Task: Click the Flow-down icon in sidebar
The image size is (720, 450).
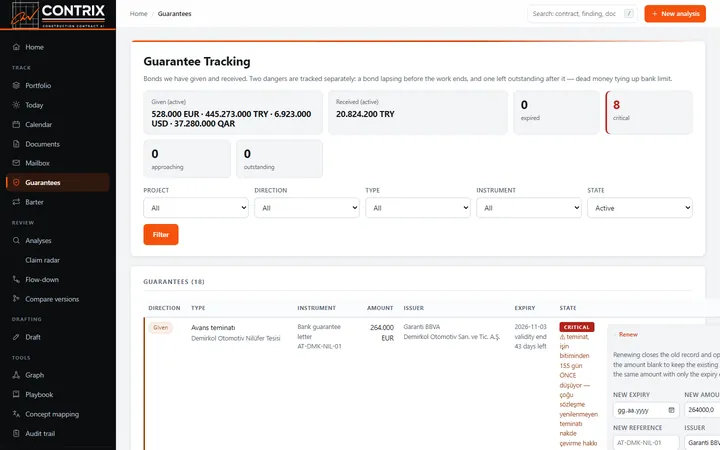Action: tap(16, 280)
